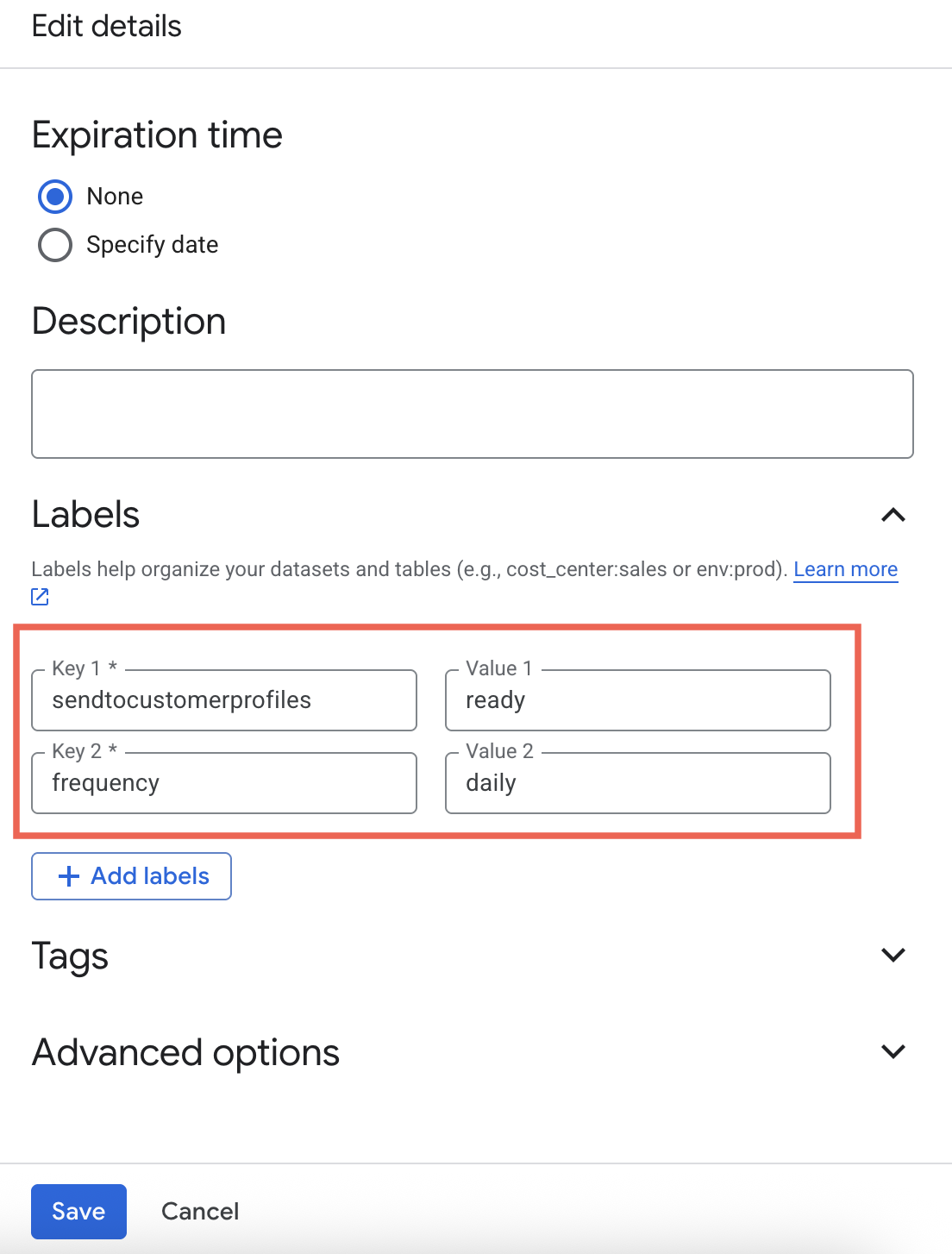Click the plus icon in Add labels
Image resolution: width=952 pixels, height=1254 pixels.
point(69,876)
